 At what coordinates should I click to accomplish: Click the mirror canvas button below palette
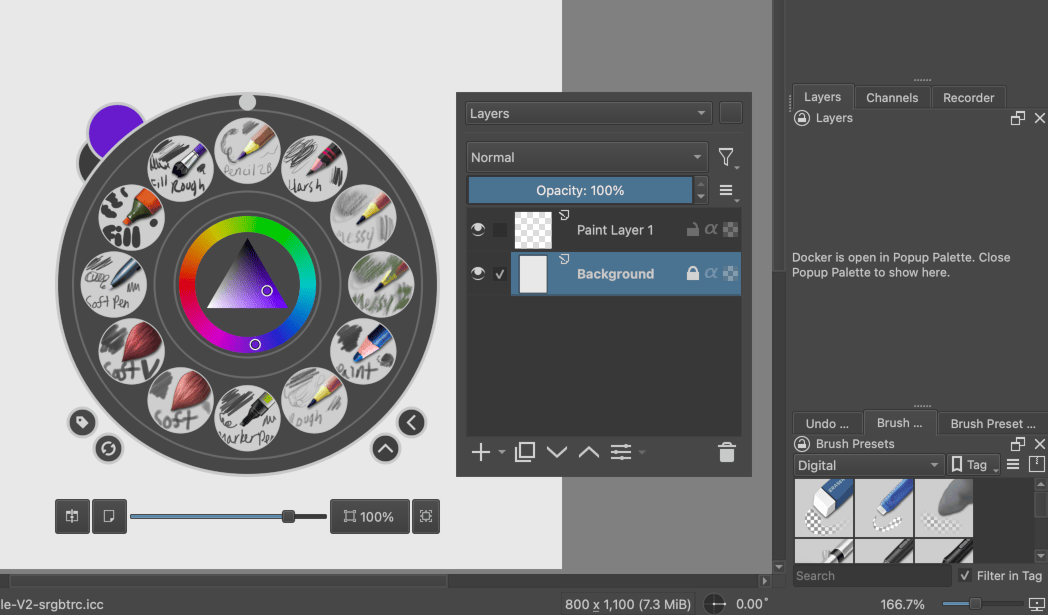click(72, 517)
